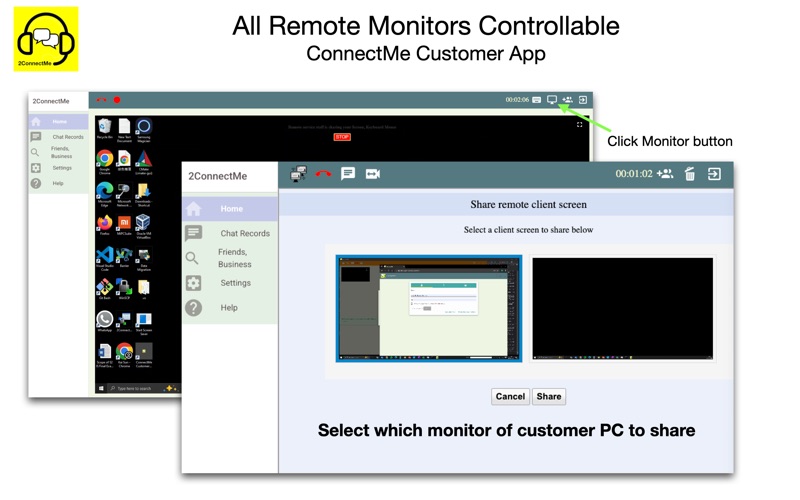Select ConnectMe Customer icon on remote desktop
800x500 pixels.
pos(143,355)
